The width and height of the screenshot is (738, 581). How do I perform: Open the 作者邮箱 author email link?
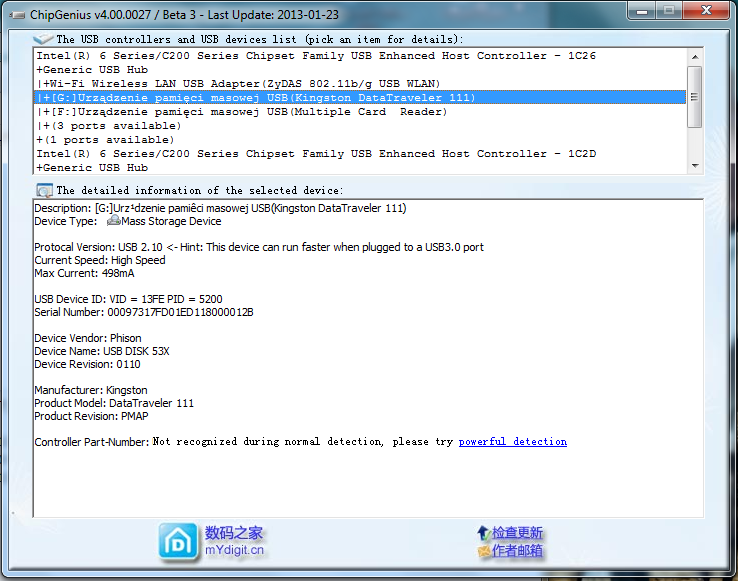coord(517,550)
